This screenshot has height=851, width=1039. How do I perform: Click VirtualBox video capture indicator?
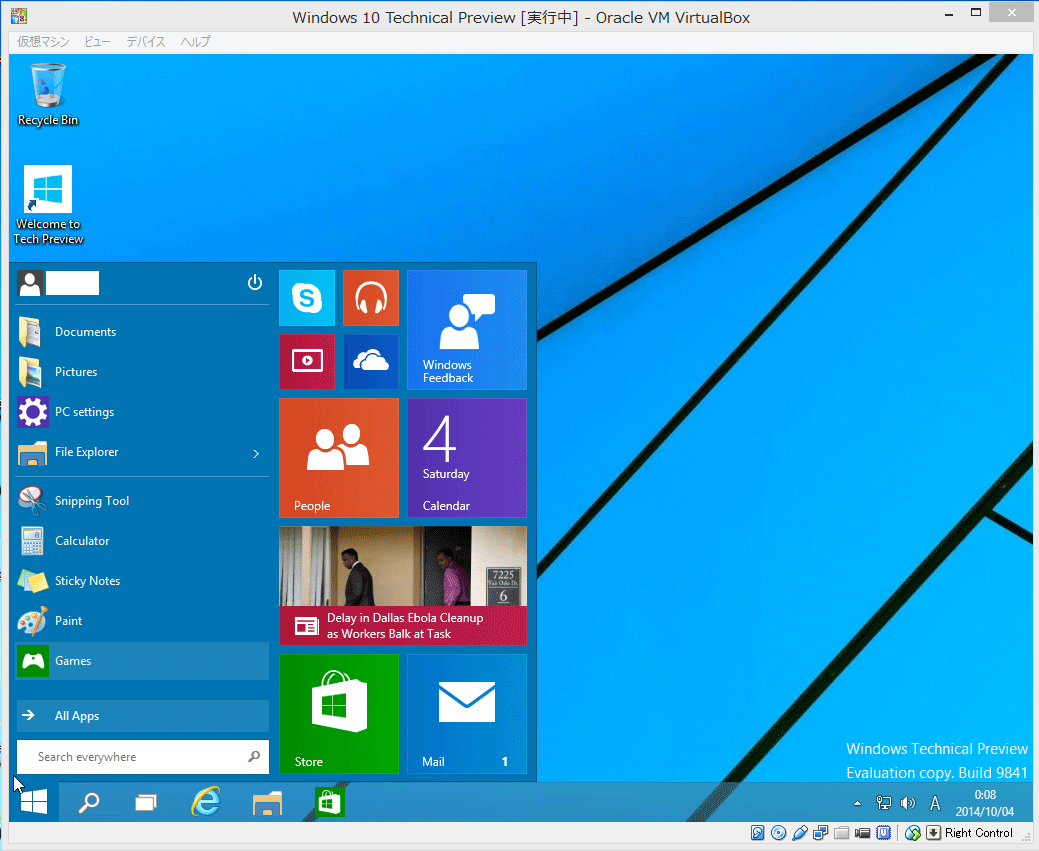coord(863,832)
